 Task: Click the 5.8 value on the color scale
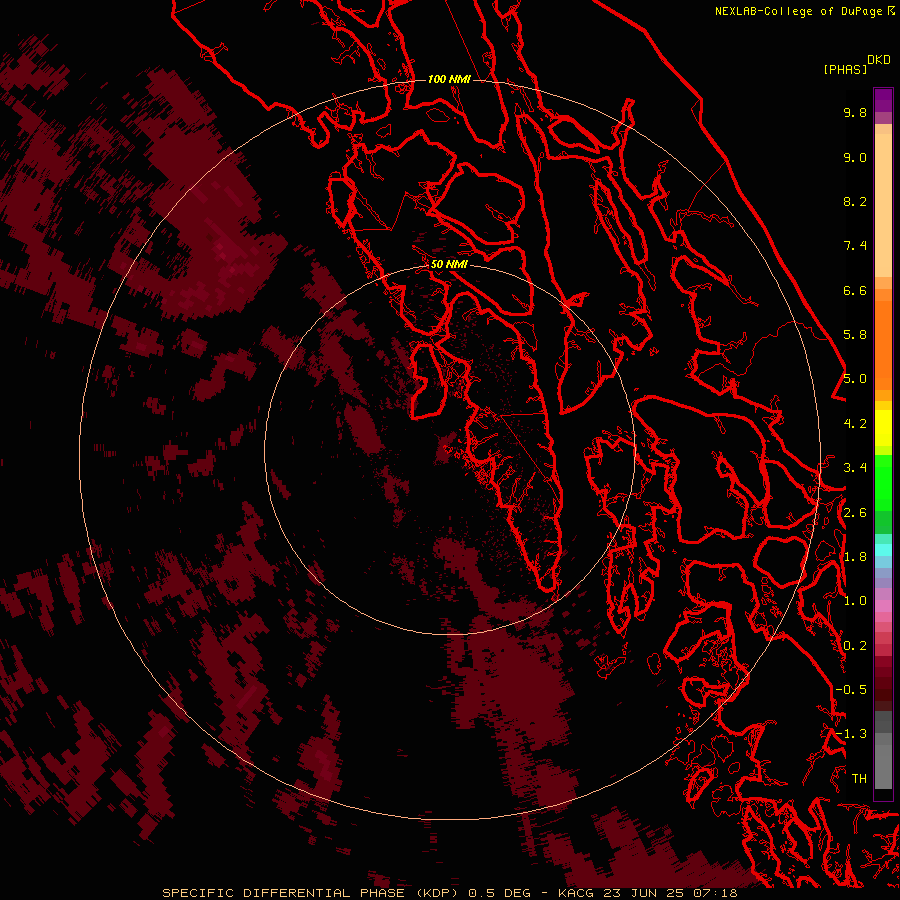click(855, 335)
